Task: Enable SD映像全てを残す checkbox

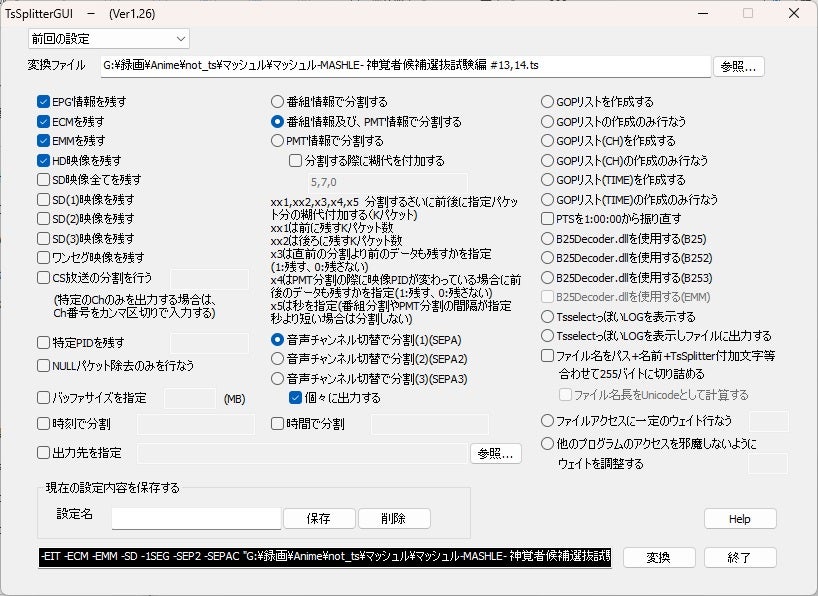Action: pyautogui.click(x=44, y=180)
